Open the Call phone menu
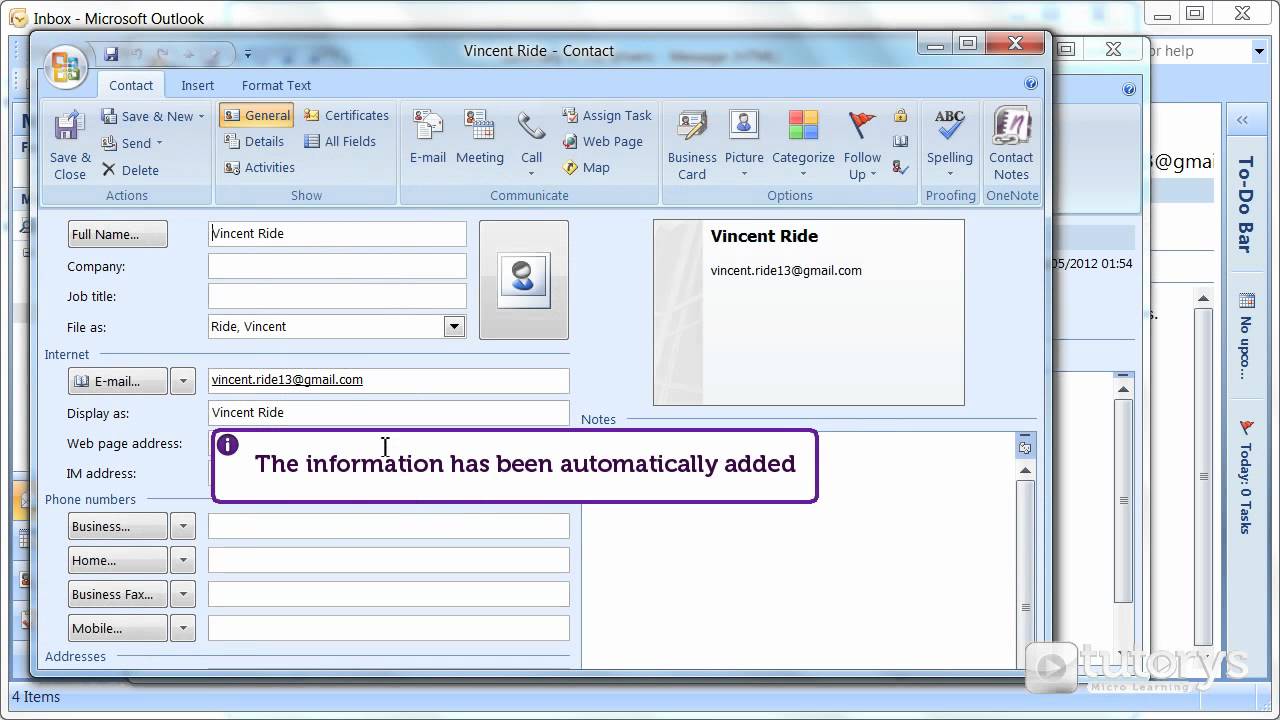The width and height of the screenshot is (1280, 720). [531, 143]
